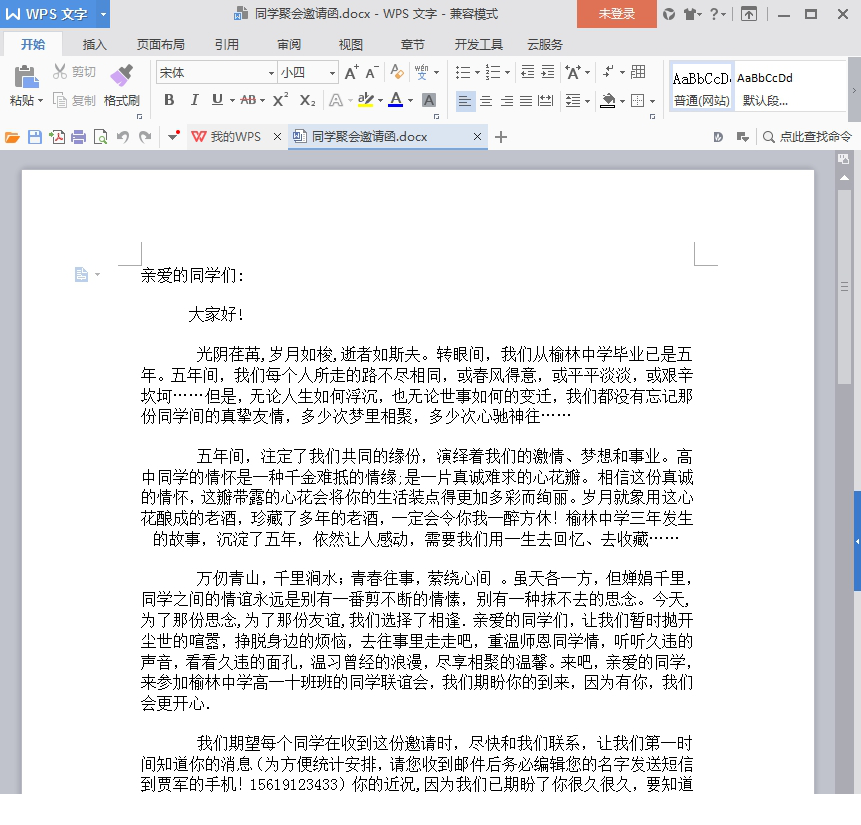861x825 pixels.
Task: Open the 视图 ribbon tab
Action: [351, 44]
